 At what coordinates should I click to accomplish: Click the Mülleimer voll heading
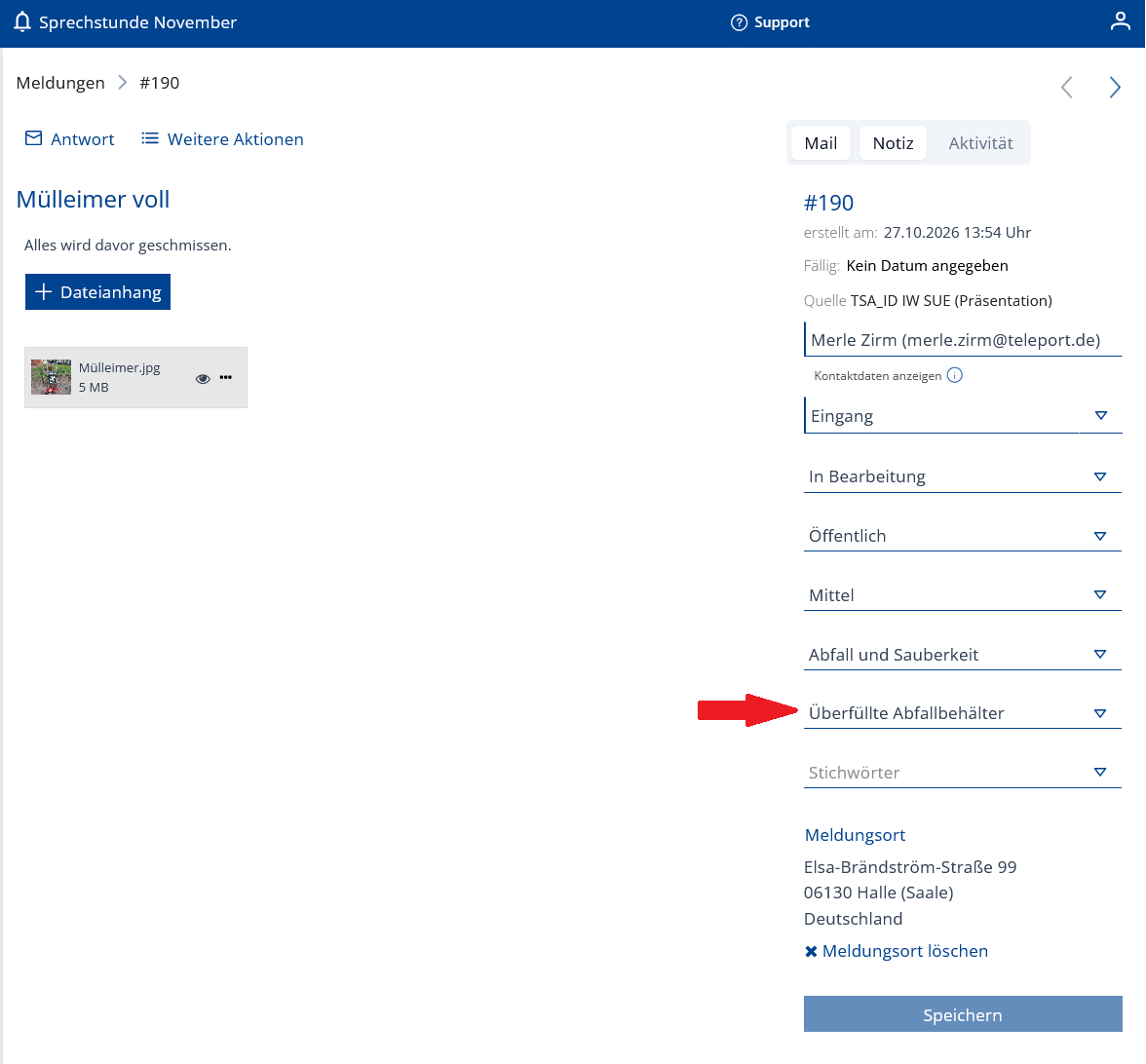[93, 199]
